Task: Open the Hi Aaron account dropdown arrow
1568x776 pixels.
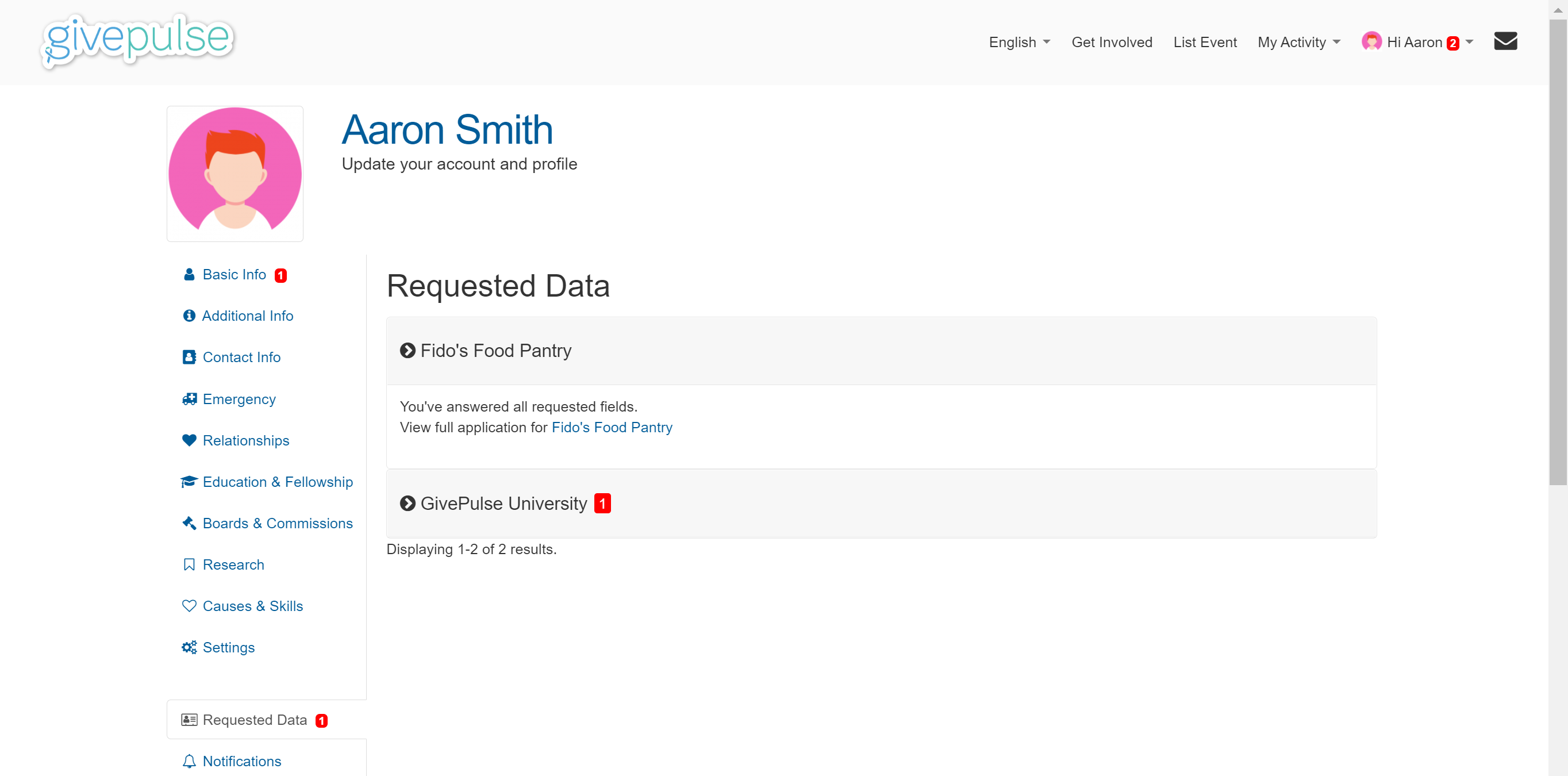Action: (1469, 42)
